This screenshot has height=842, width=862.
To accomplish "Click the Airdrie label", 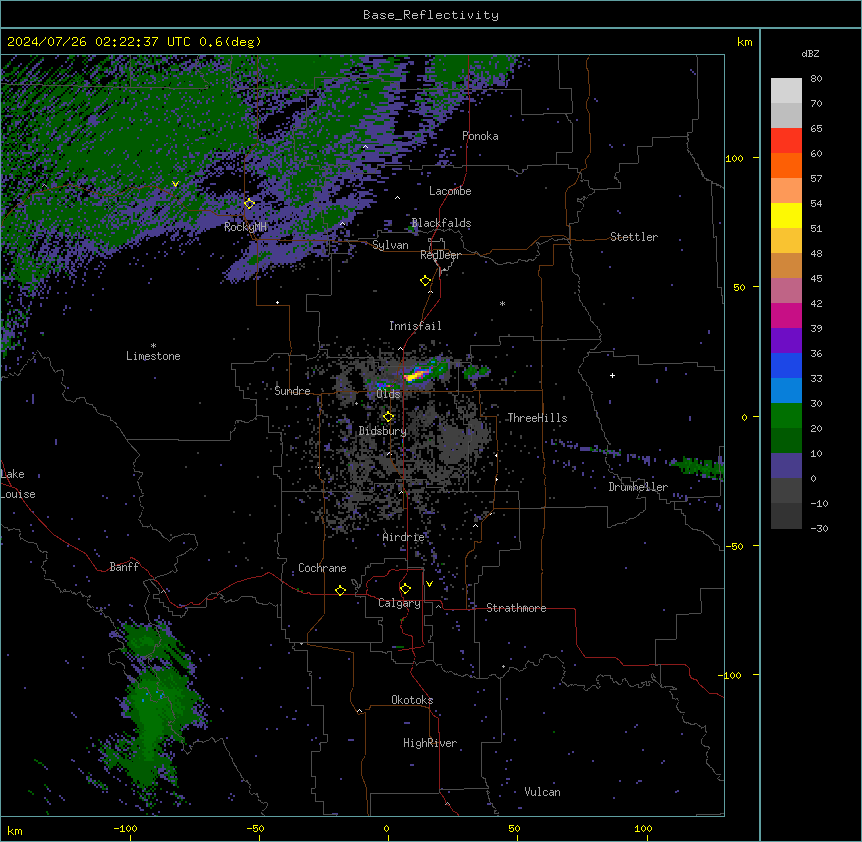I will coord(404,537).
